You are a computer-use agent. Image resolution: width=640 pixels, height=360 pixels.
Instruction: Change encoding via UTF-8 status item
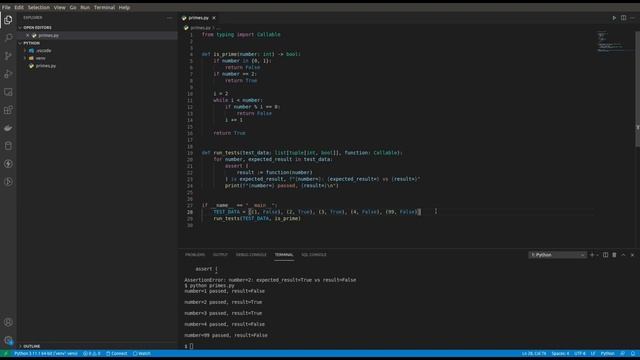tap(580, 353)
